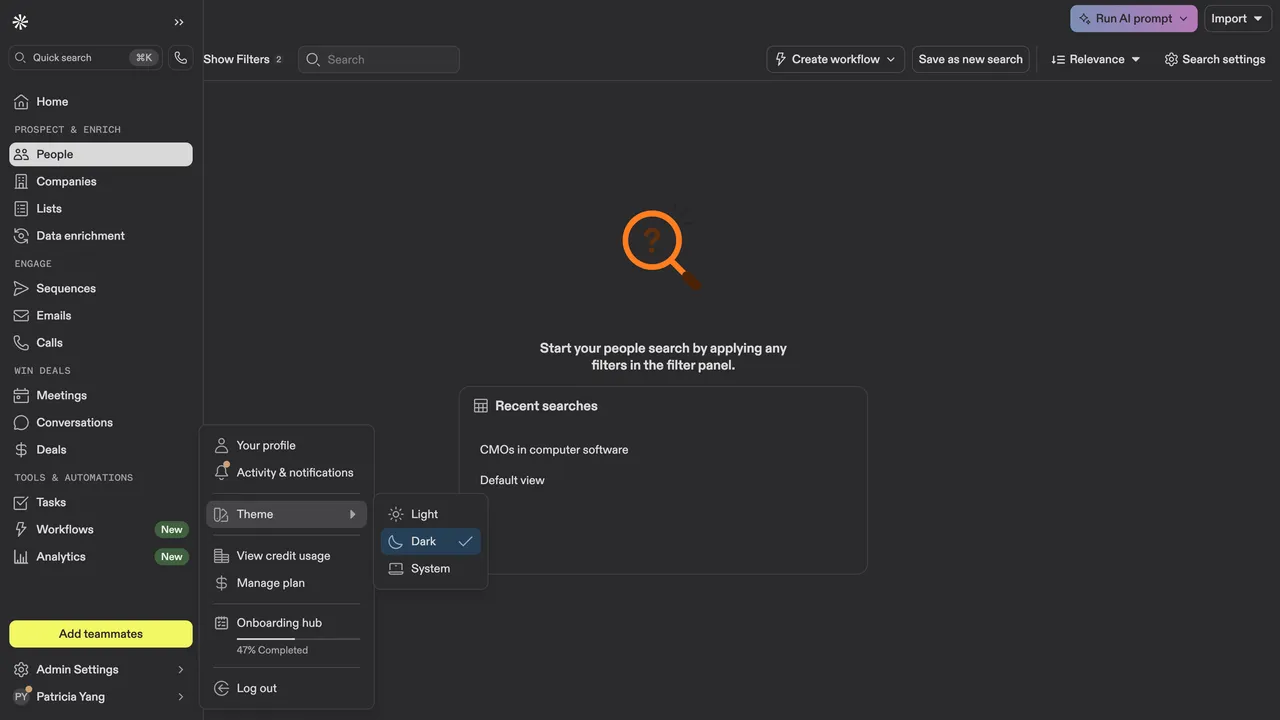Click the Conversations bubble icon
Viewport: 1280px width, 720px height.
point(21,423)
